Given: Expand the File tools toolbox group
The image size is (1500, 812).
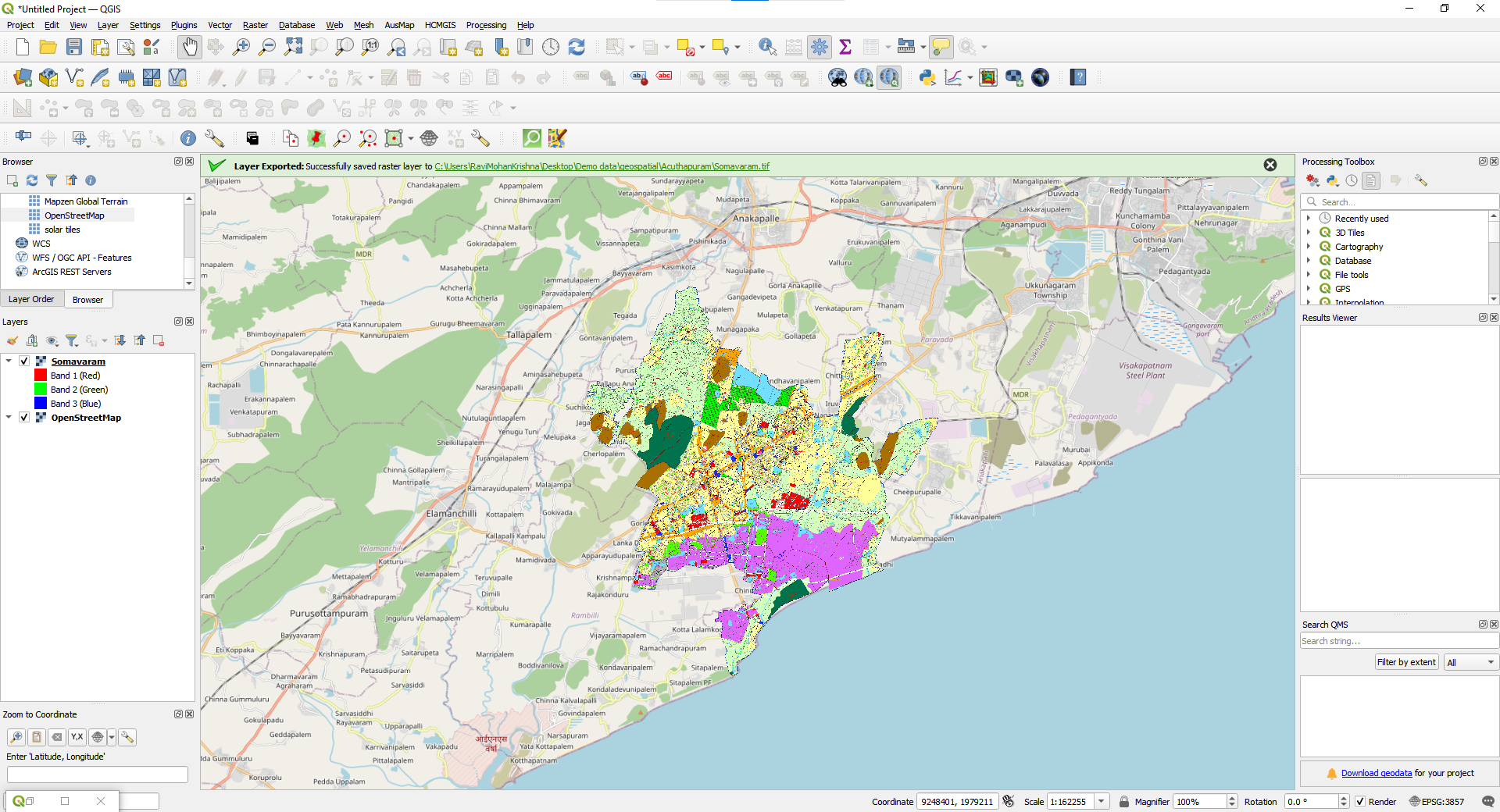Looking at the screenshot, I should click(1309, 275).
